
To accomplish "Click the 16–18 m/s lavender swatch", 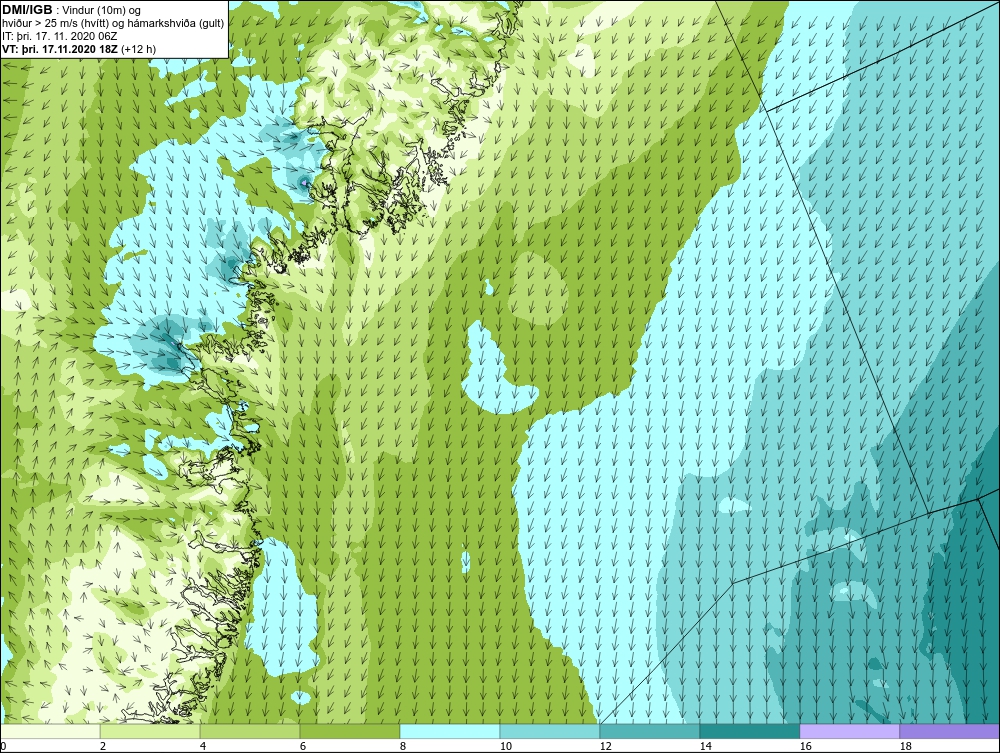I will 849,731.
